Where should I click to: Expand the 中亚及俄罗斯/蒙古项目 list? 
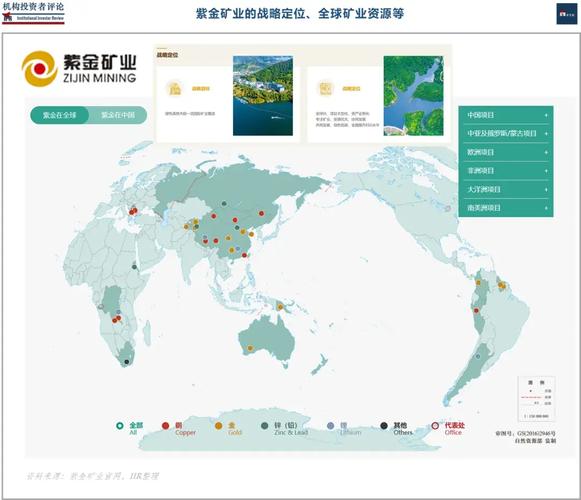(x=506, y=133)
